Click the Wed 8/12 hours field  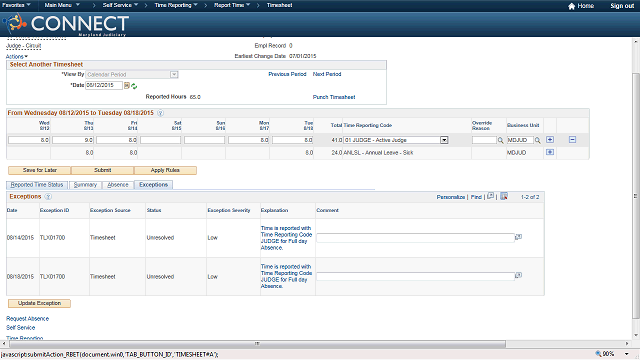[x=29, y=140]
